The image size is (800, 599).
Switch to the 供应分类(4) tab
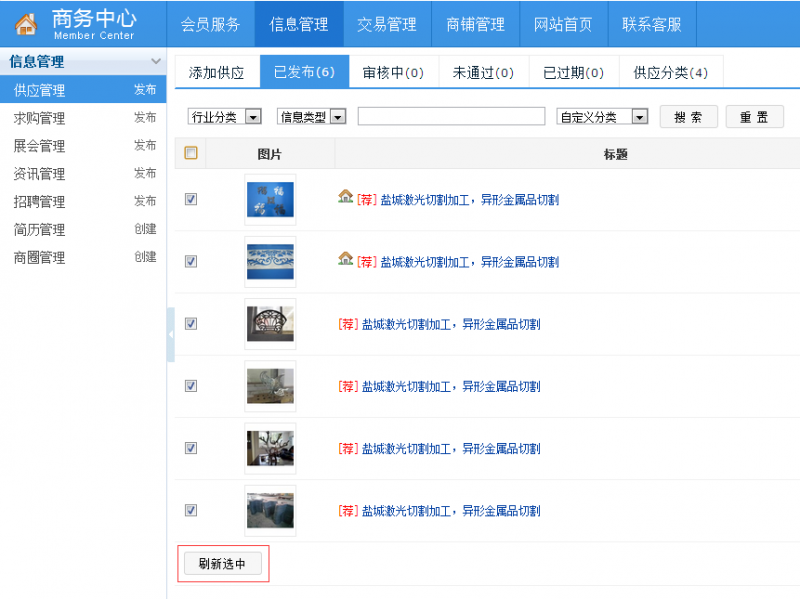[670, 71]
